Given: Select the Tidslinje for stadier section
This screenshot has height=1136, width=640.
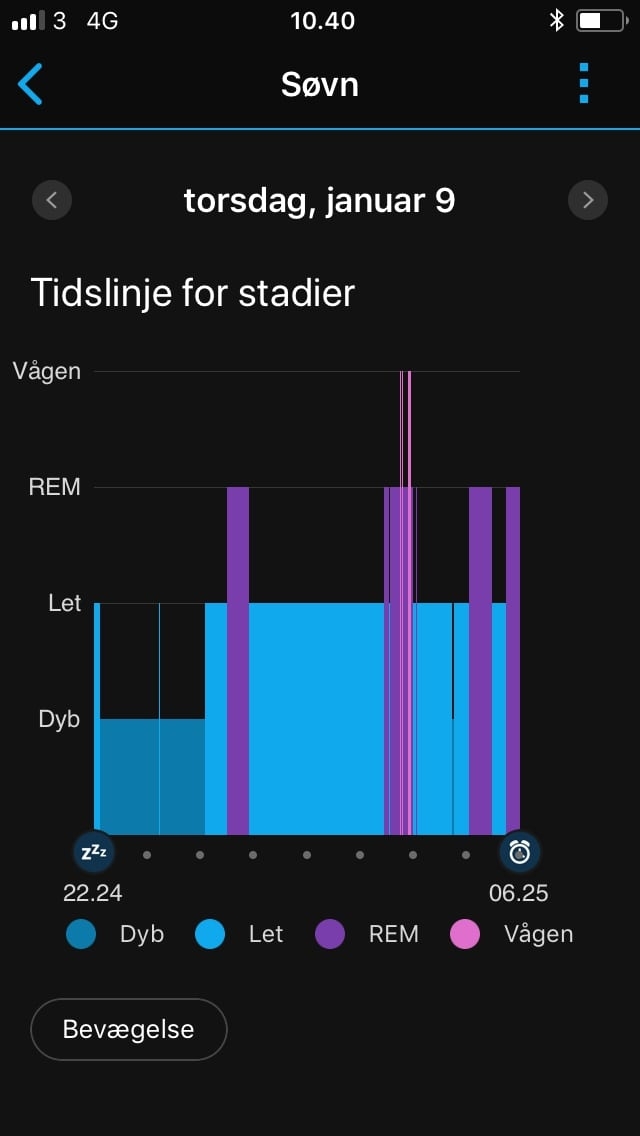Looking at the screenshot, I should pyautogui.click(x=193, y=292).
